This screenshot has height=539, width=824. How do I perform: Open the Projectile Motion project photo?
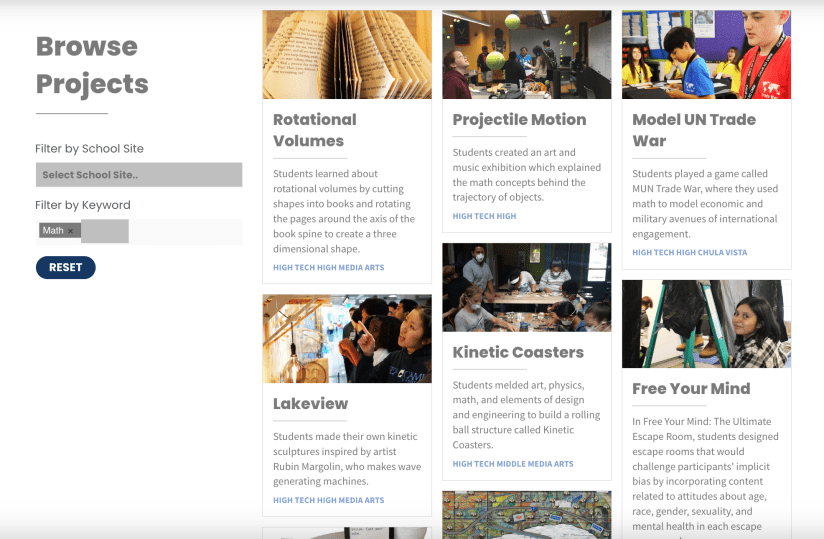click(526, 55)
